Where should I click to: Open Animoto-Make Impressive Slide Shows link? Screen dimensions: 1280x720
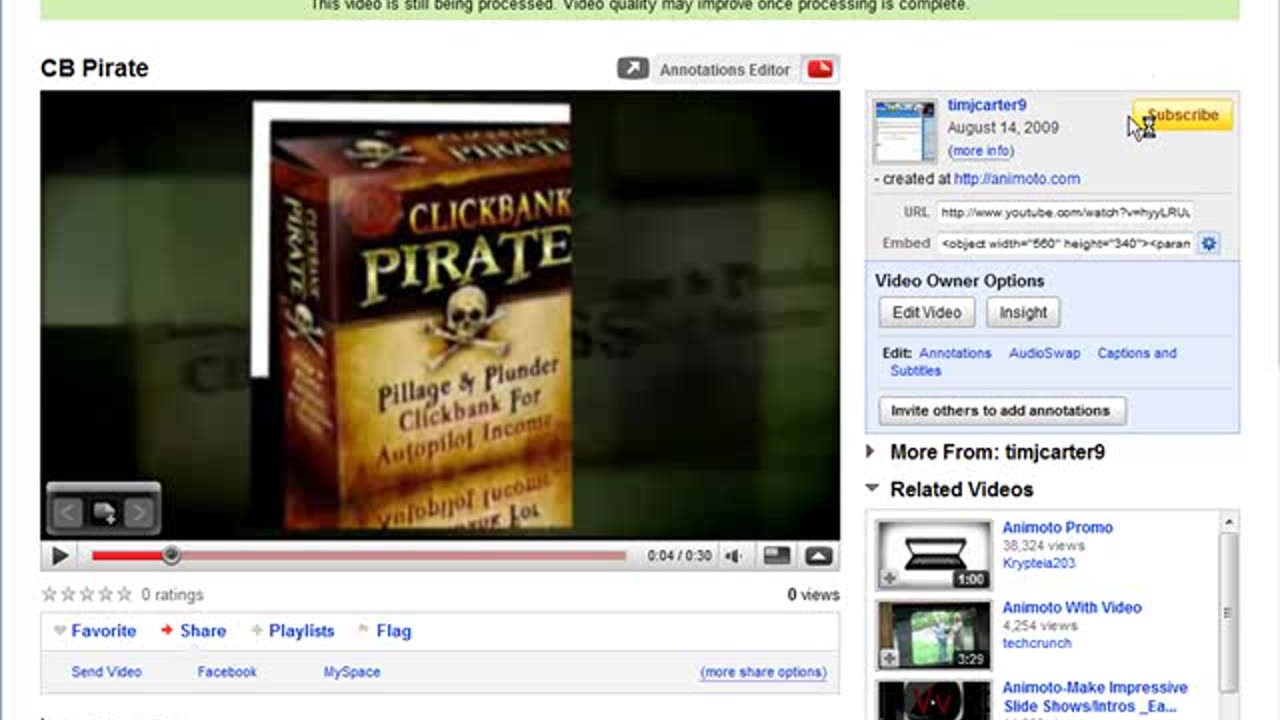point(1095,697)
